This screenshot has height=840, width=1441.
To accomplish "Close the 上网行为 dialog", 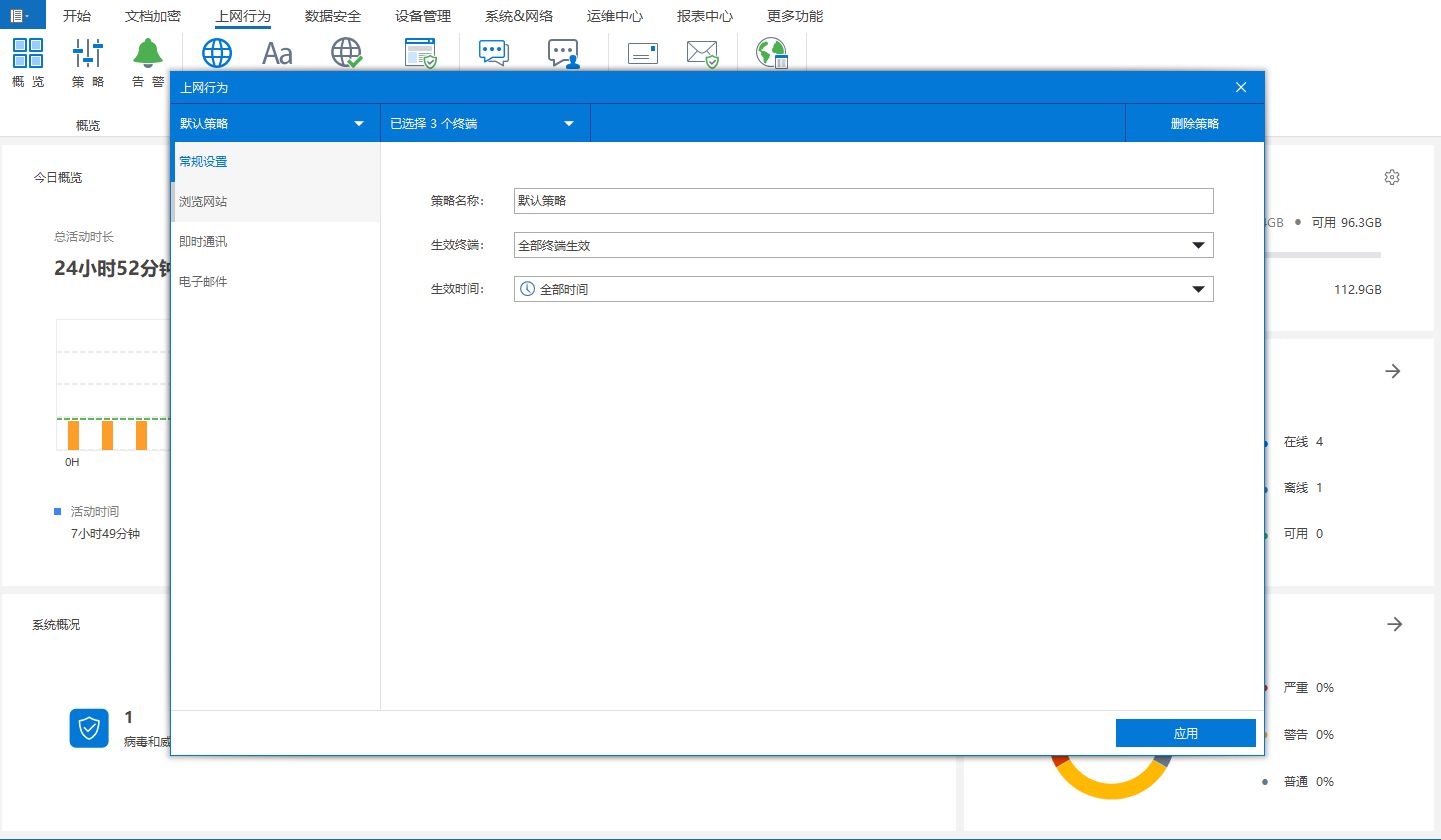I will click(x=1241, y=87).
